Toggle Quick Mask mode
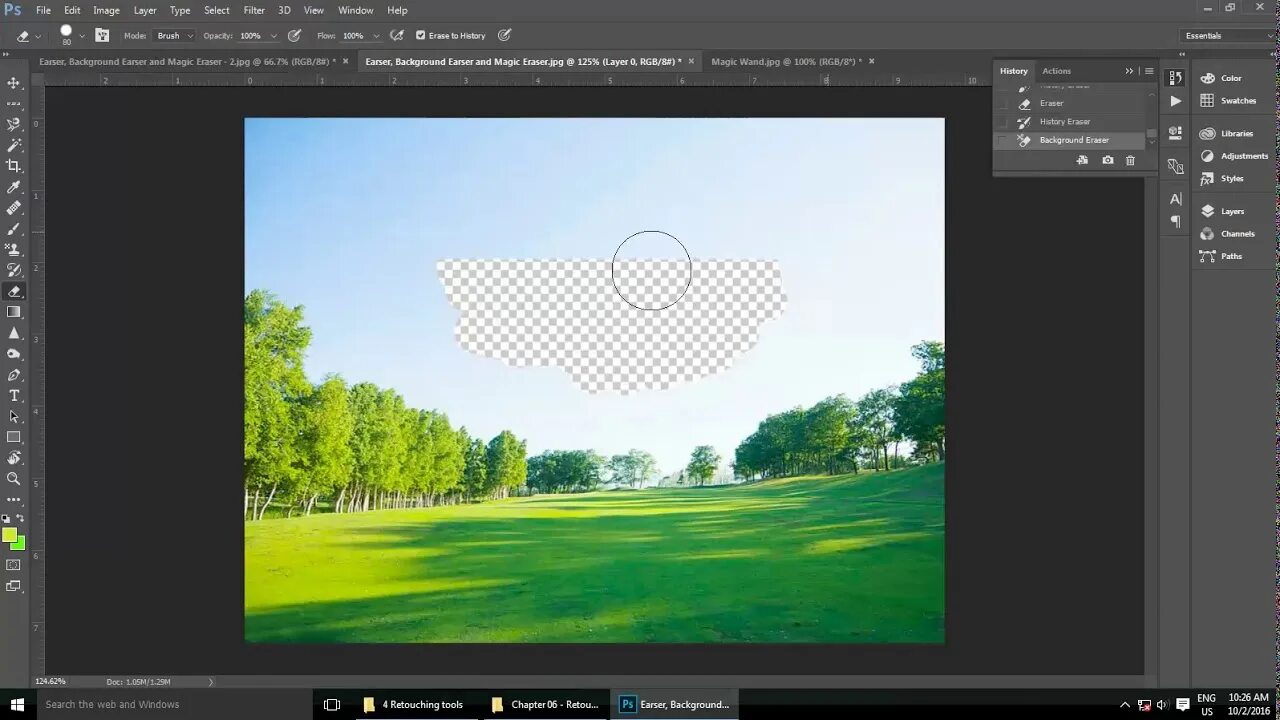The image size is (1280, 720). (x=14, y=564)
